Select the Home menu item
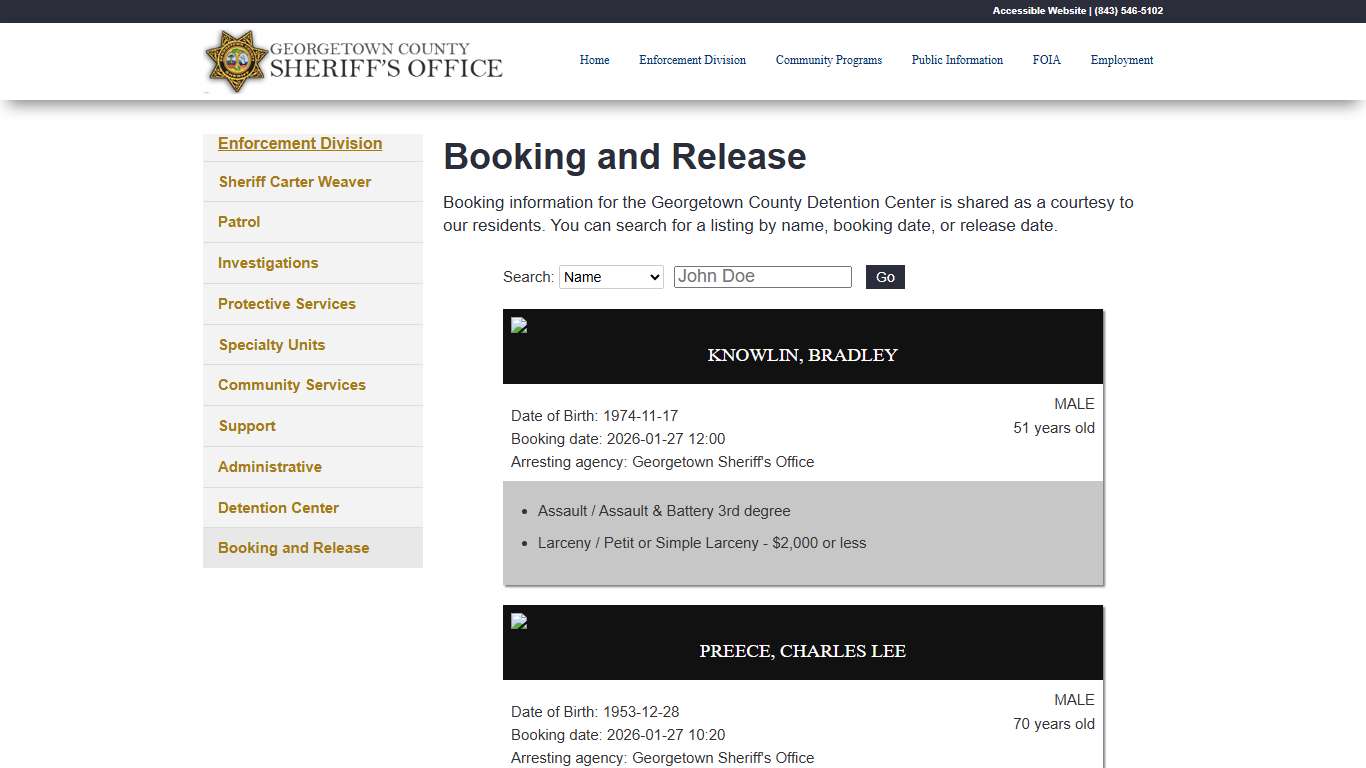 pyautogui.click(x=594, y=60)
